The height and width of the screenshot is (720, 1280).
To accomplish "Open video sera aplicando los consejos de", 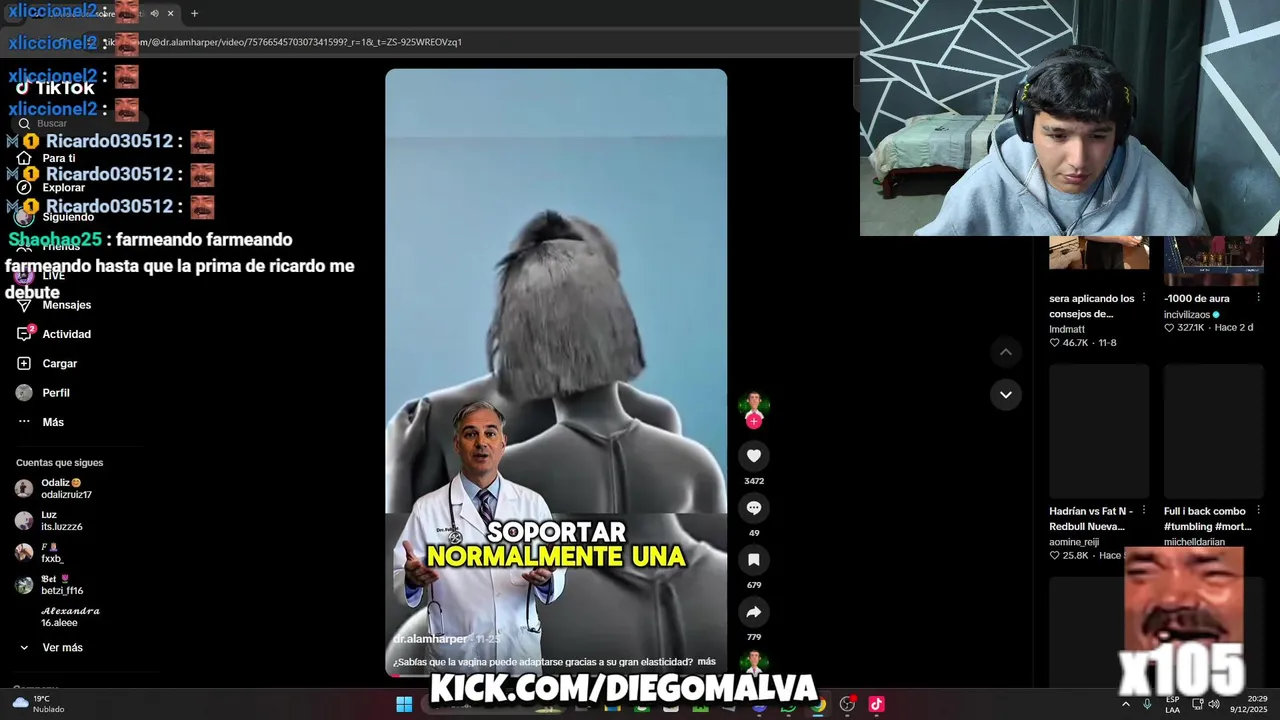I will click(1092, 306).
